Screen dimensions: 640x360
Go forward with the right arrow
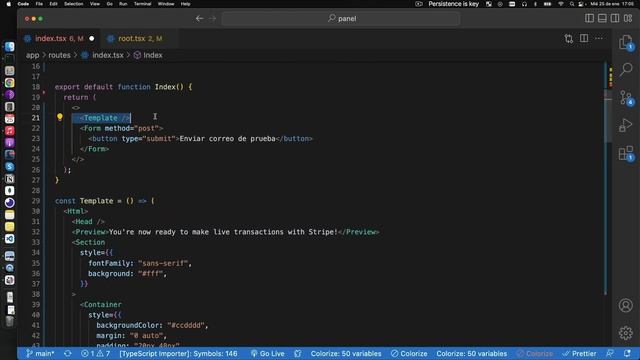click(212, 18)
